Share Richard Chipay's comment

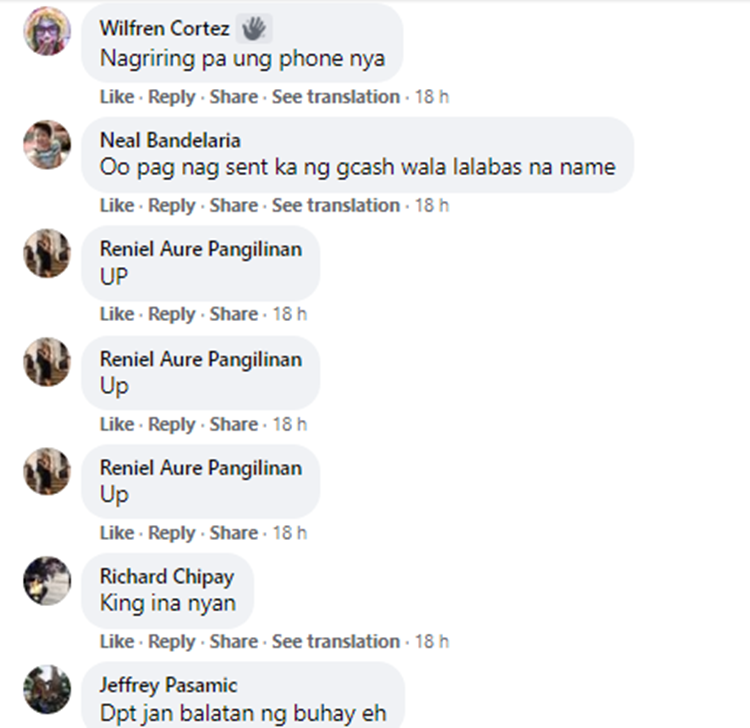click(x=234, y=641)
